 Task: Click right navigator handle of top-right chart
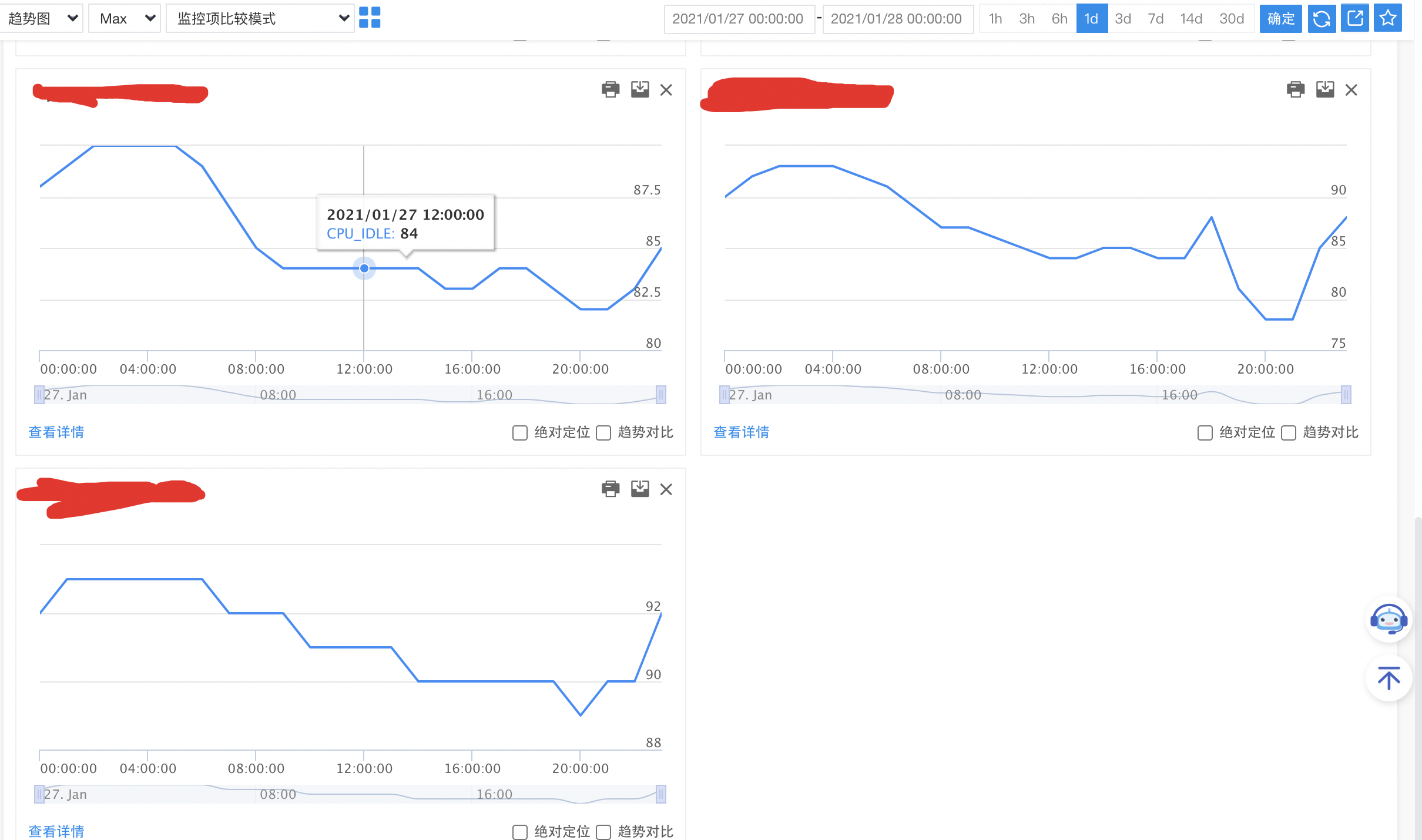pos(1346,395)
